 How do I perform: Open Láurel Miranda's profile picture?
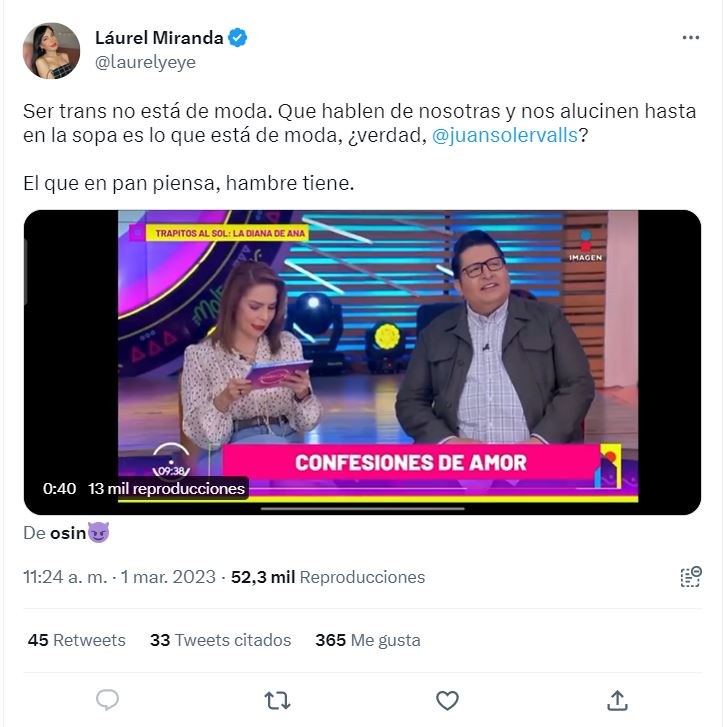(x=51, y=51)
